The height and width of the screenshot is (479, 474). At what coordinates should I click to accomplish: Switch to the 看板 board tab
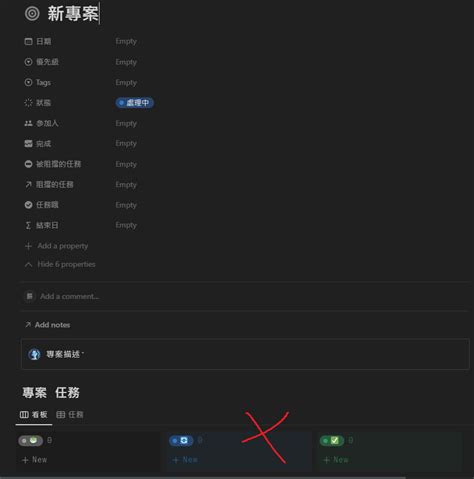(33, 415)
